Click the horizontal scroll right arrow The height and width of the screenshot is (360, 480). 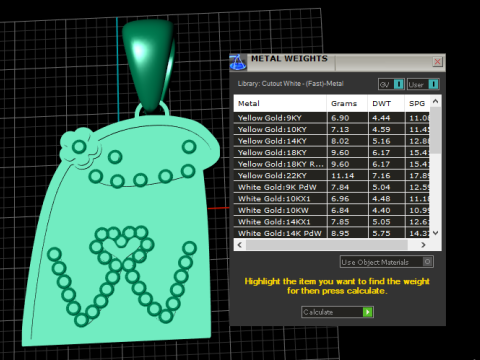tap(423, 245)
